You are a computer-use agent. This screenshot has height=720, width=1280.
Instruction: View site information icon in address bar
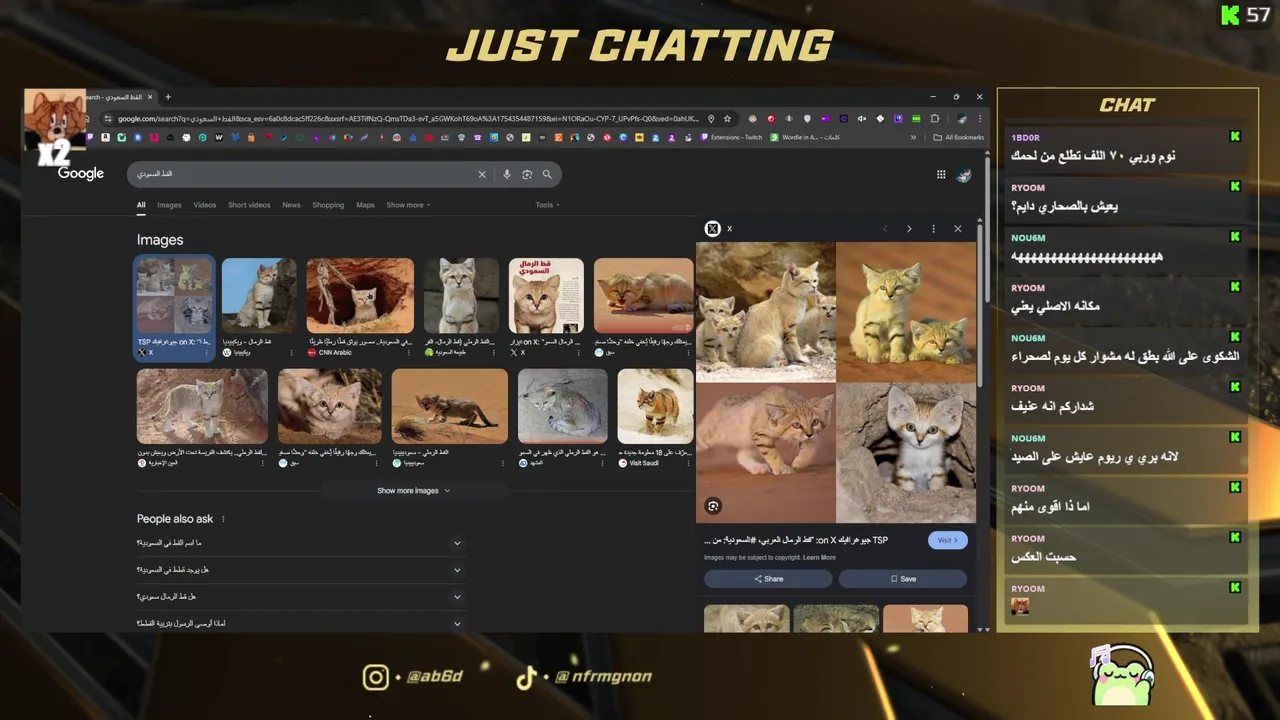click(107, 118)
